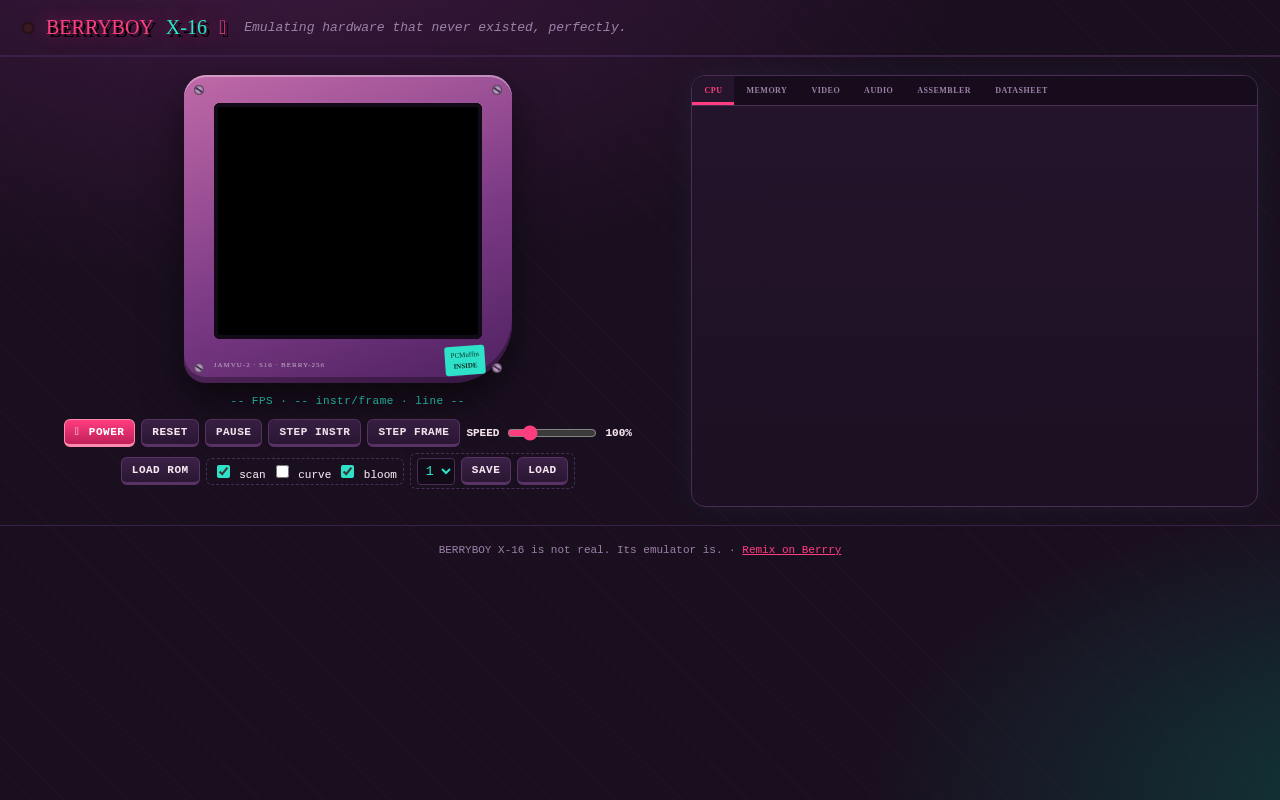This screenshot has width=1280, height=800.
Task: Open the save slot dropdown
Action: [x=436, y=471]
